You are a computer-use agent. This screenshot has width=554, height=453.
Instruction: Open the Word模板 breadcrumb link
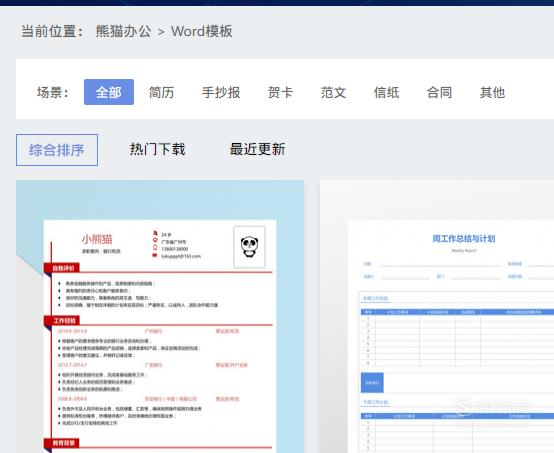click(x=202, y=31)
